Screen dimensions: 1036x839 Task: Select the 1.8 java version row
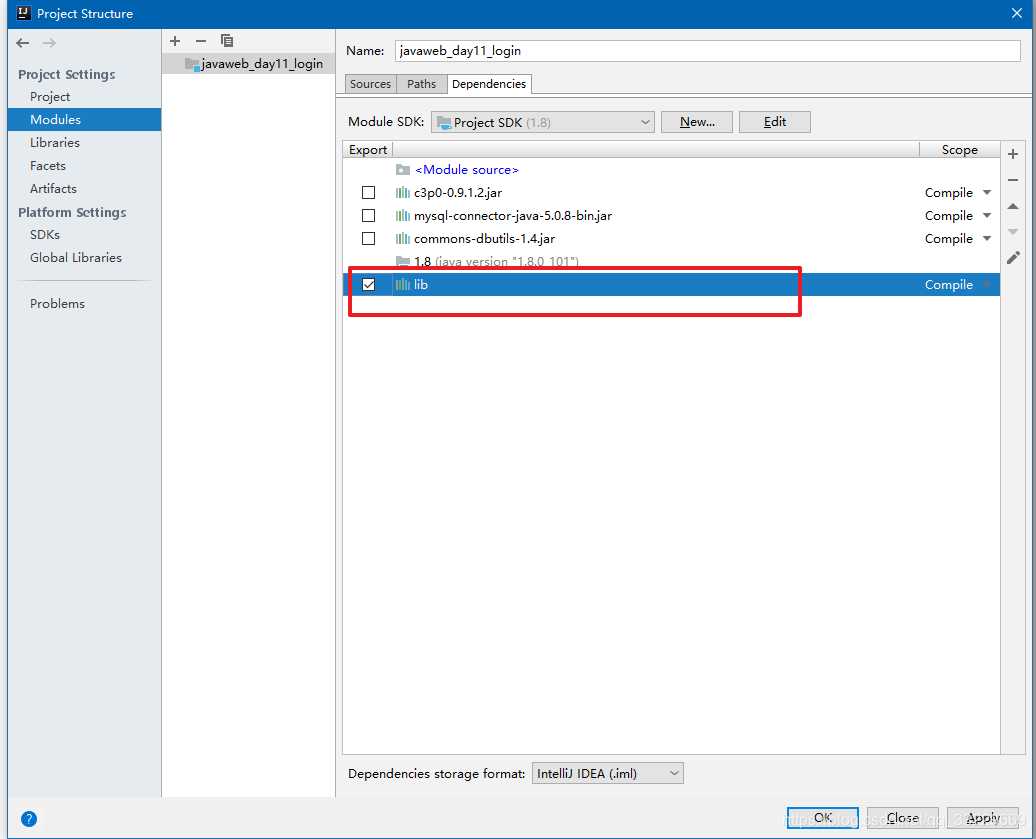coord(671,262)
